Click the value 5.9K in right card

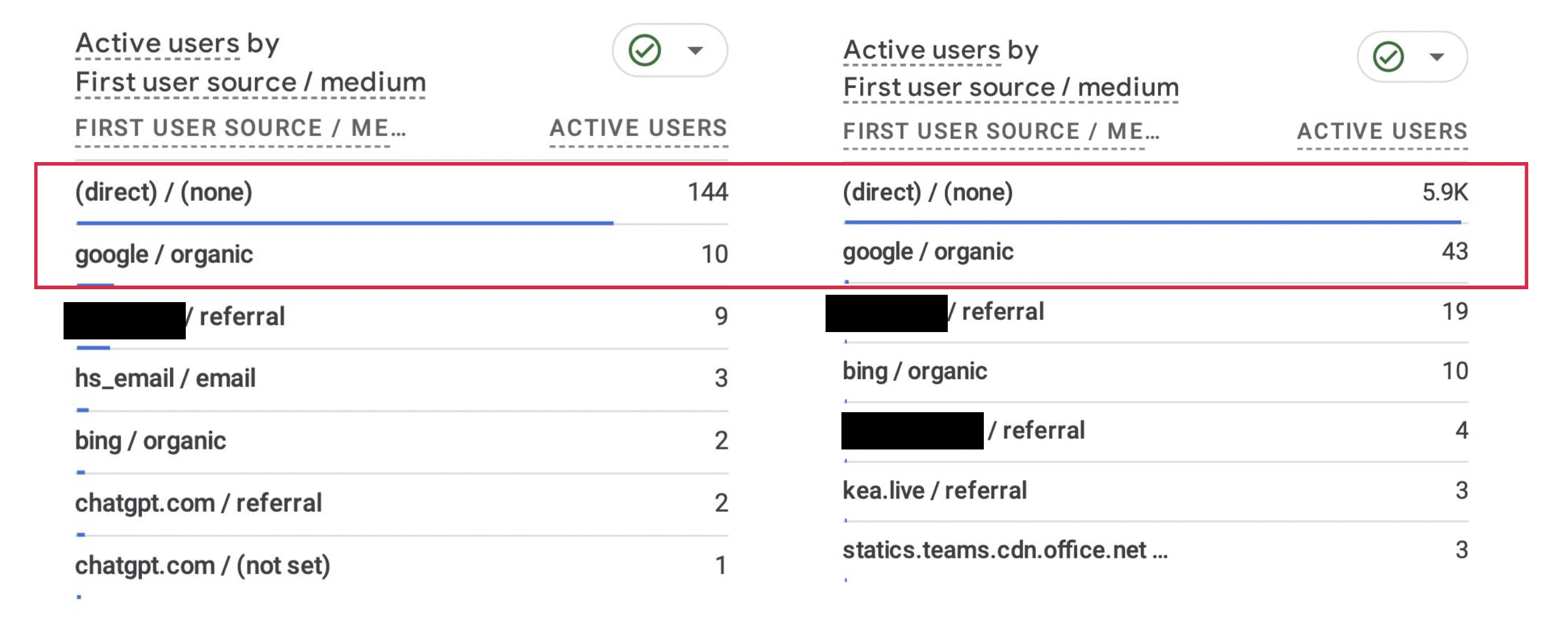1445,193
